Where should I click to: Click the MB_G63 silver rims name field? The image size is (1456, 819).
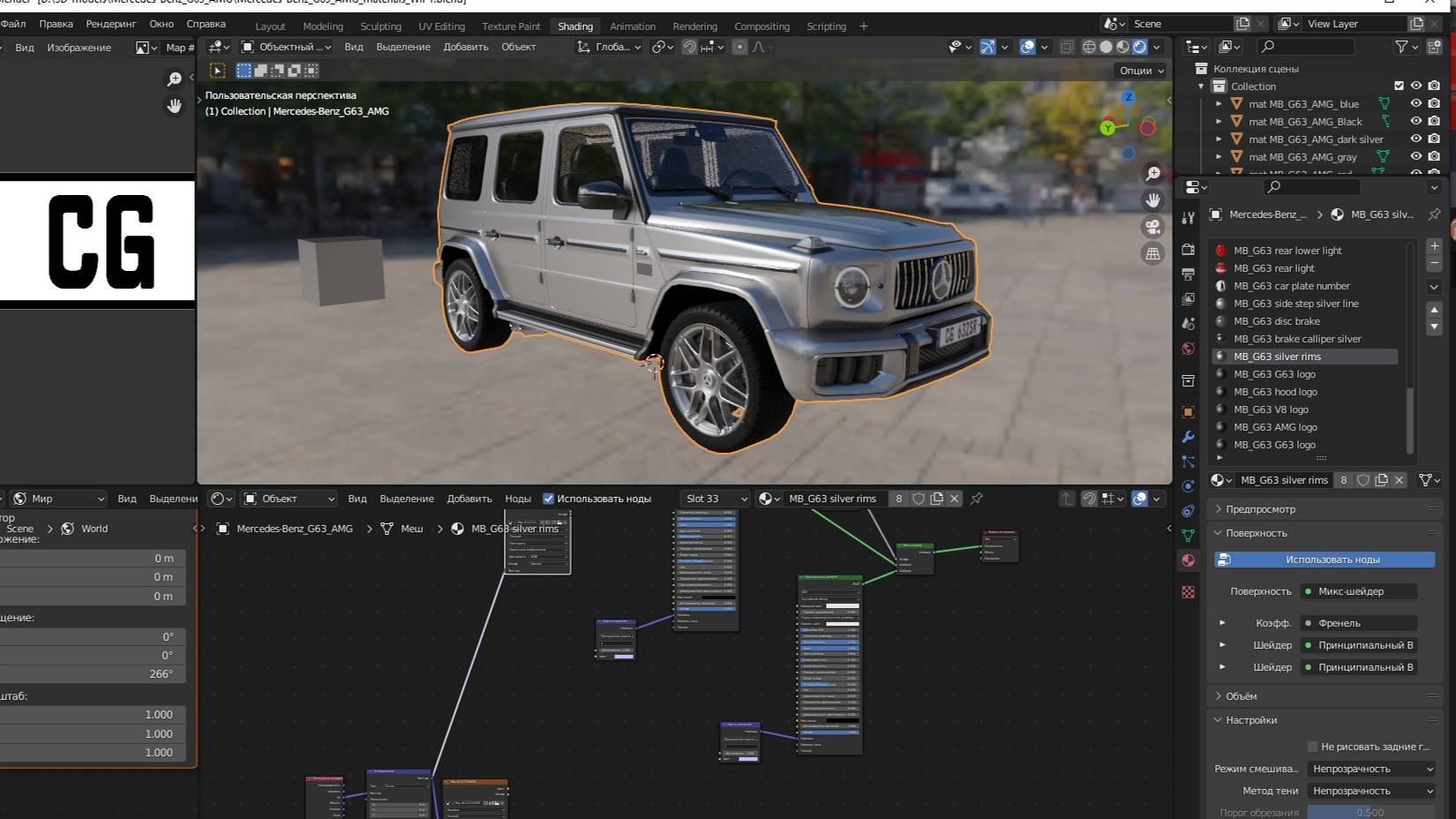[x=1284, y=480]
